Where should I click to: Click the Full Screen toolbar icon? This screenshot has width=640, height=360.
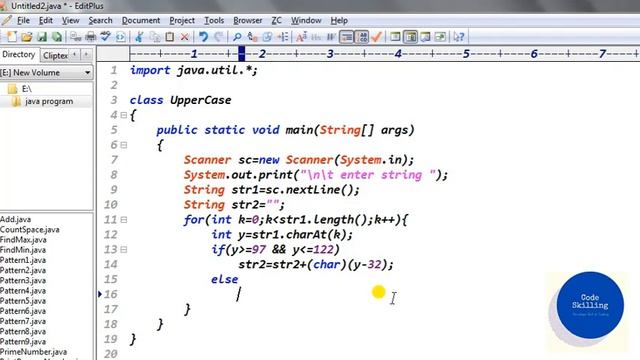tap(440, 37)
